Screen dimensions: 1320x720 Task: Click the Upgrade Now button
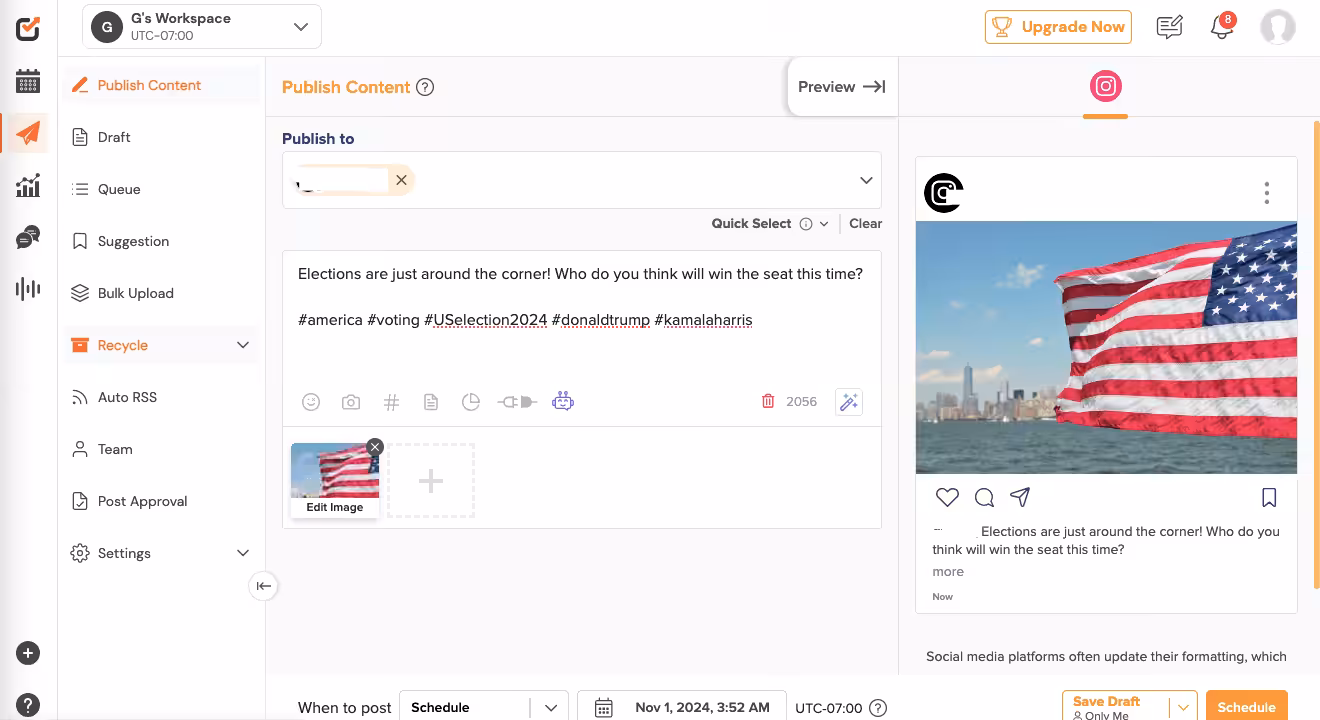pyautogui.click(x=1058, y=27)
